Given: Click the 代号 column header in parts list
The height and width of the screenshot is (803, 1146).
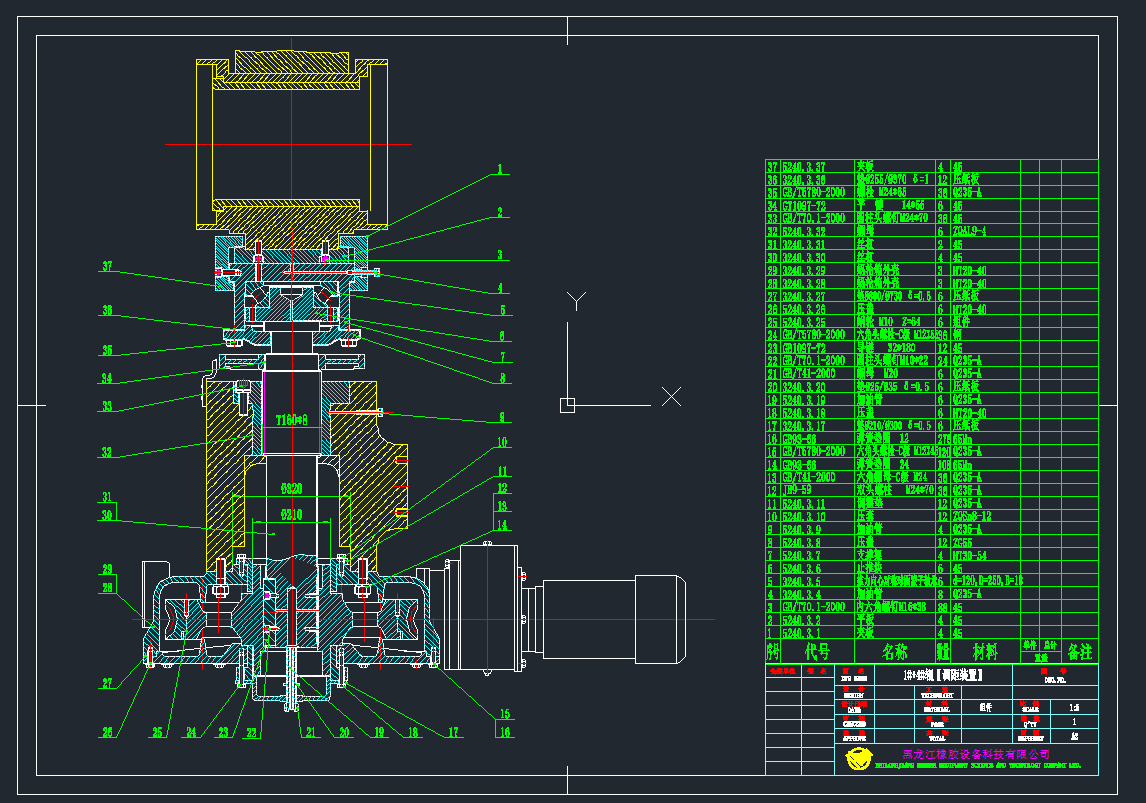Looking at the screenshot, I should (817, 651).
